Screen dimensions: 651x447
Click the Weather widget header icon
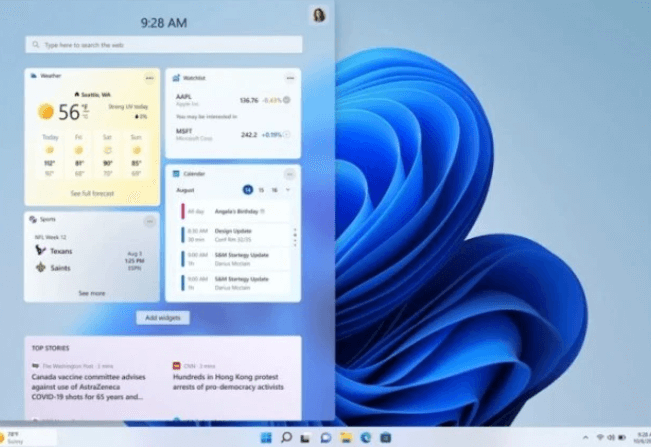coord(34,76)
